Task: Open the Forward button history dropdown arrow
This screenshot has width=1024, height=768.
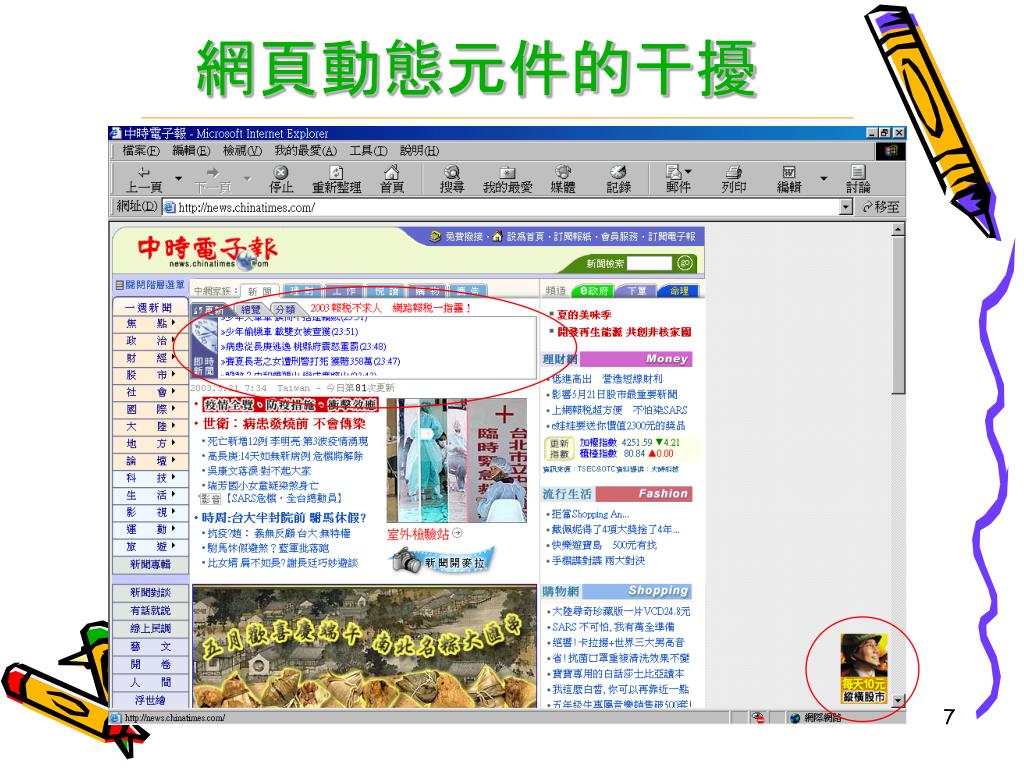Action: (248, 178)
